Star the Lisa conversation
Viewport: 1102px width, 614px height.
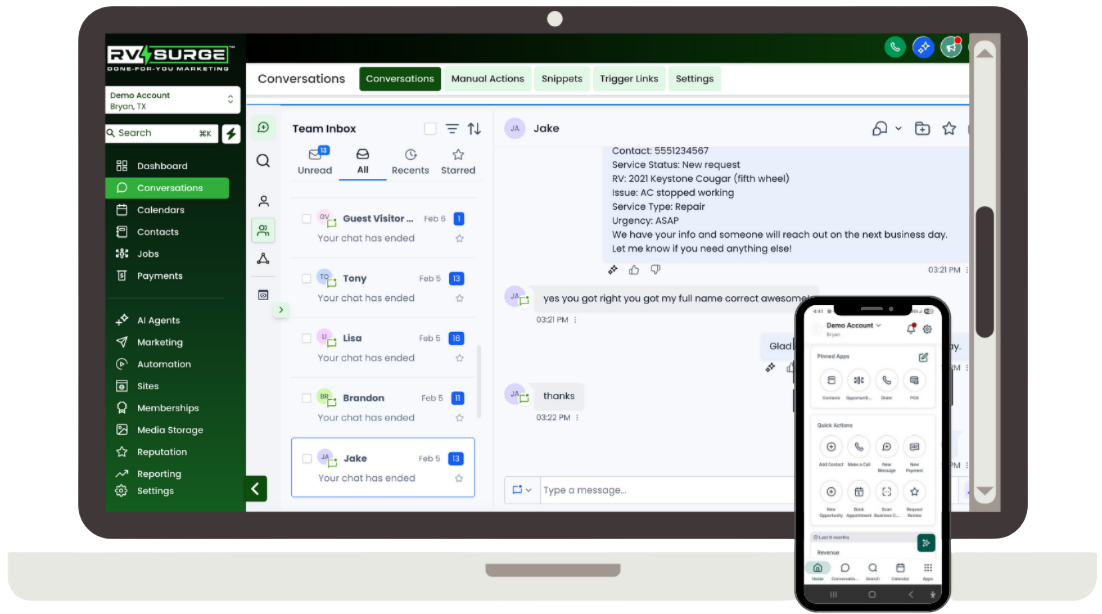460,358
